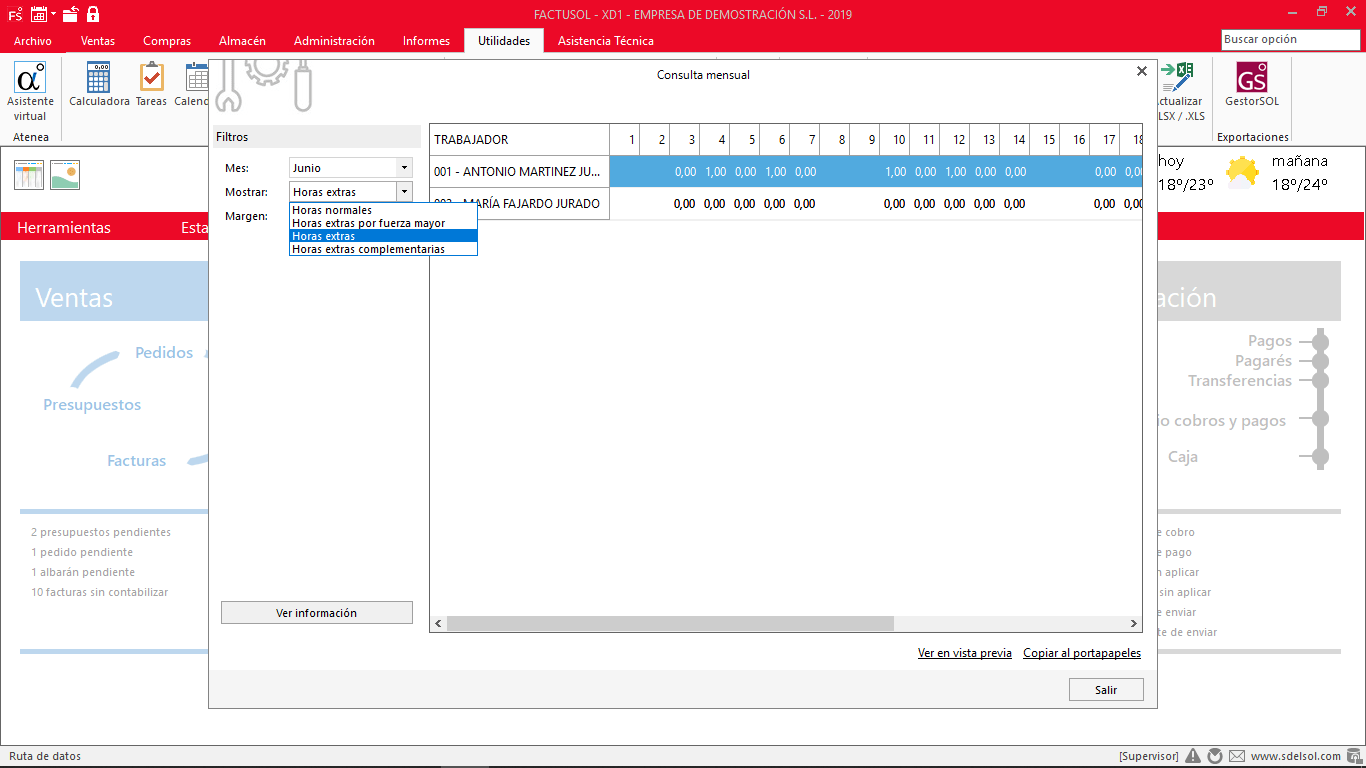The height and width of the screenshot is (768, 1366).
Task: Expand the Mes dropdown arrow
Action: [x=404, y=168]
